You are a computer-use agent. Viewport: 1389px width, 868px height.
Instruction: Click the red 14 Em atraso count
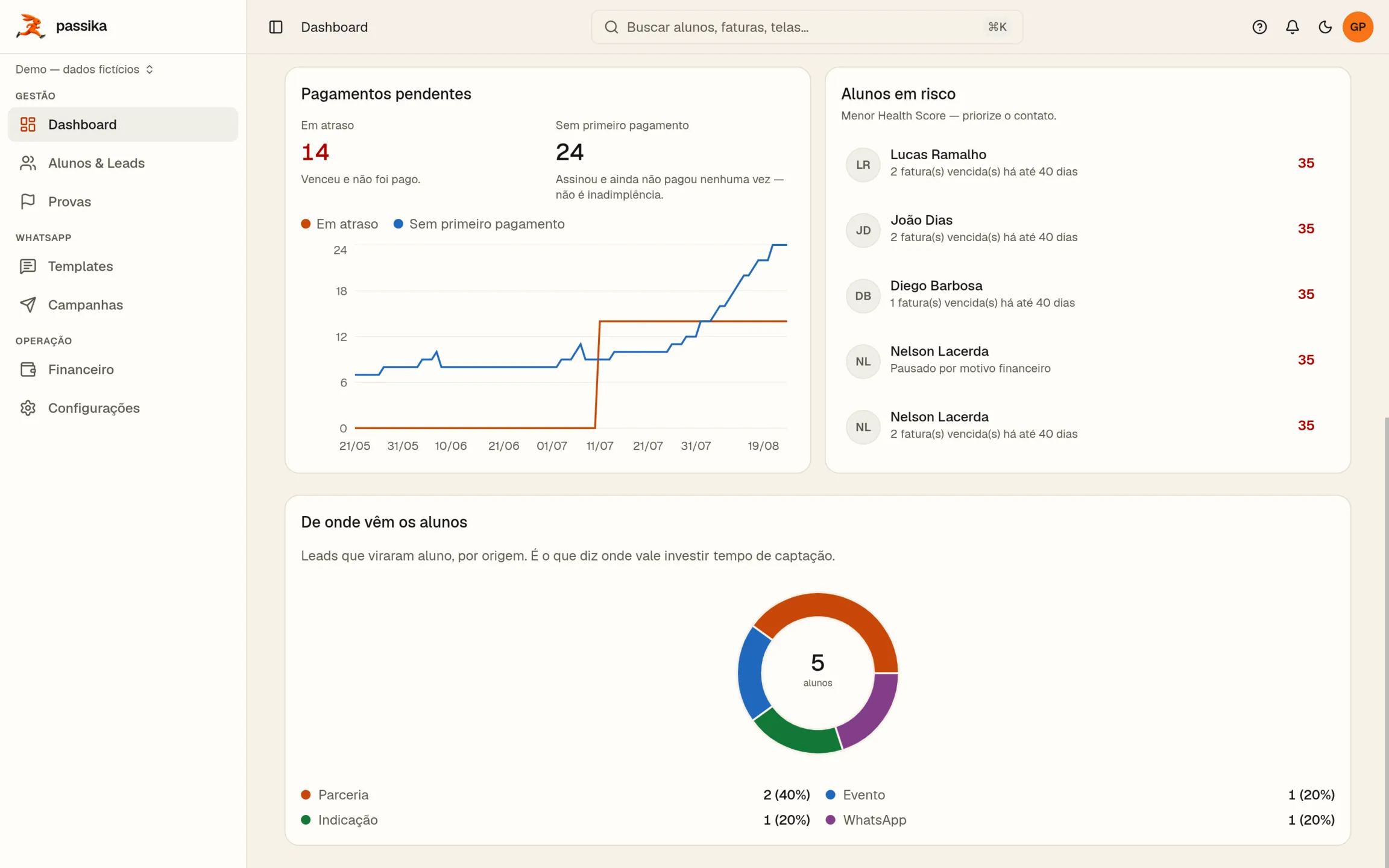[x=315, y=152]
